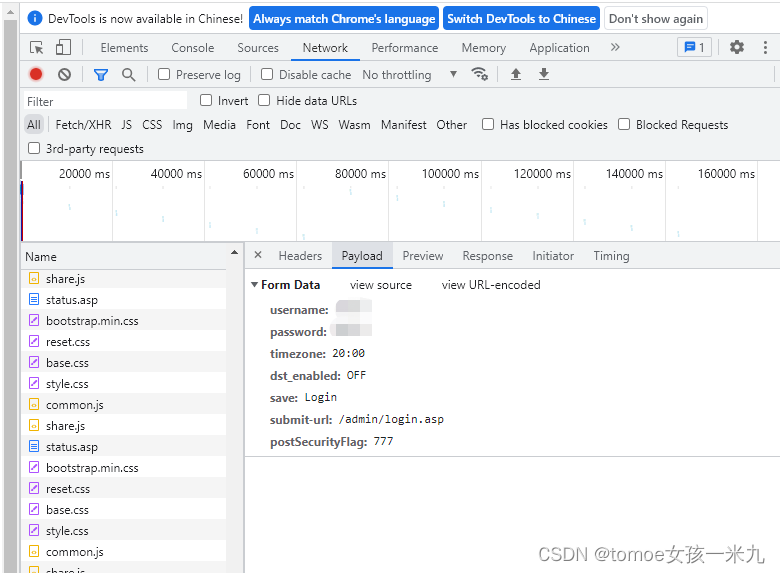
Task: Check 3rd-party requests
Action: tap(34, 148)
